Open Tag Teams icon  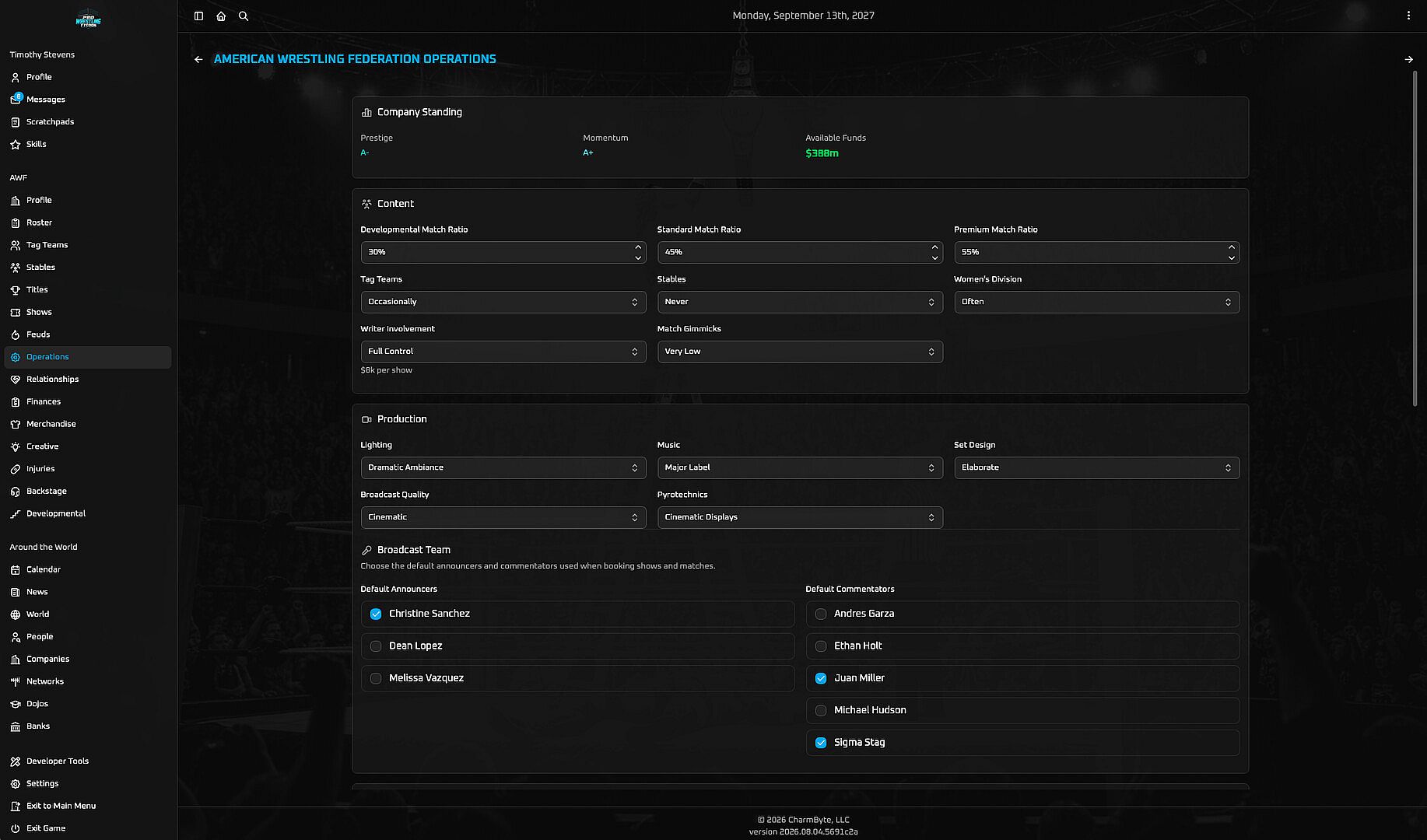16,245
